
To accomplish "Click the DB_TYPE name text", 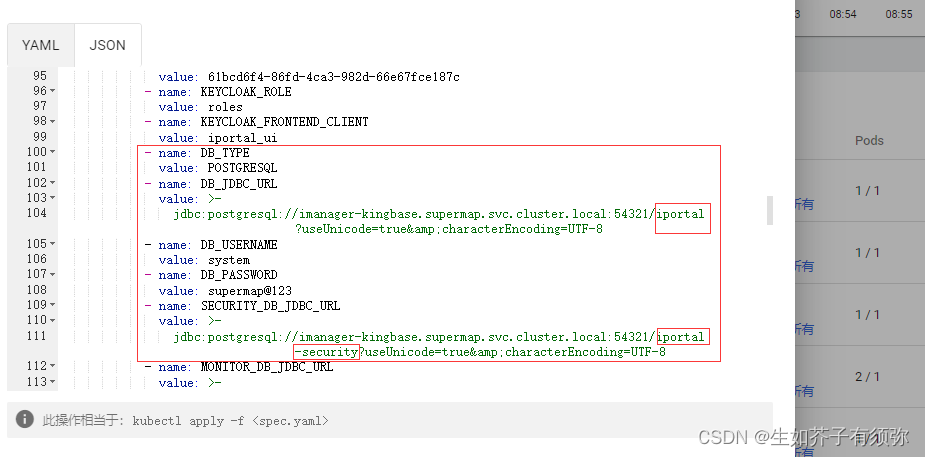I will [225, 153].
